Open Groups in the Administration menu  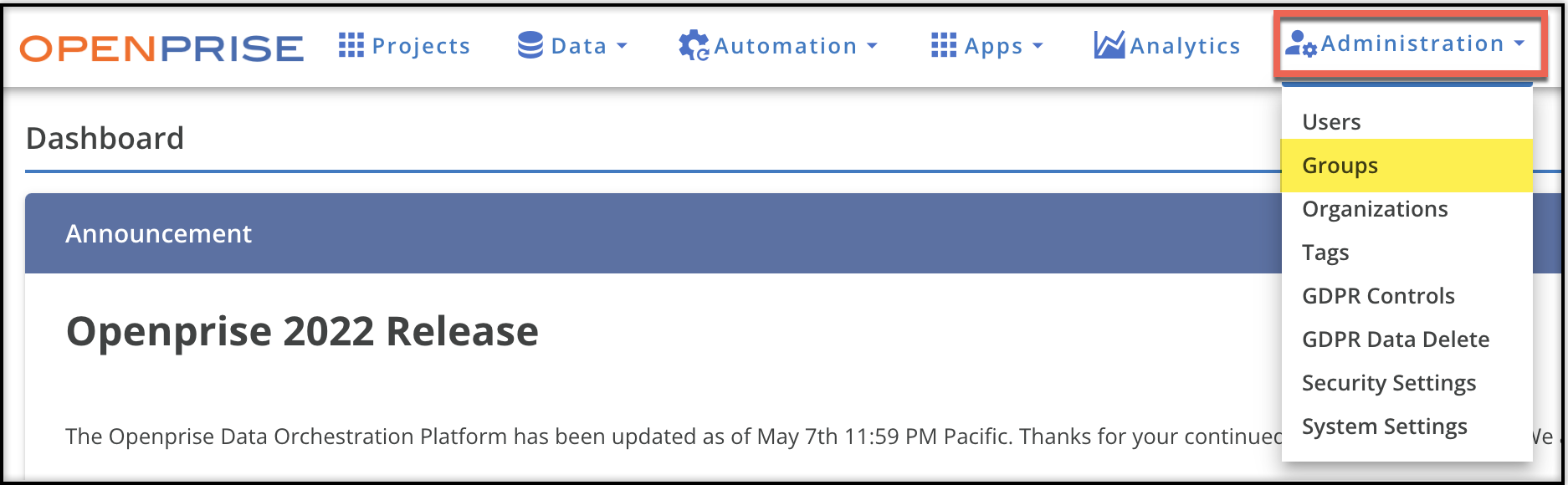[x=1340, y=166]
